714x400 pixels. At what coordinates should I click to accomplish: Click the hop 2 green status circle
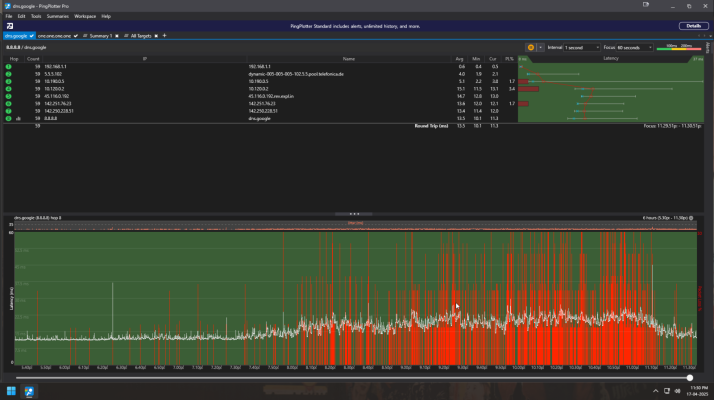pos(8,74)
